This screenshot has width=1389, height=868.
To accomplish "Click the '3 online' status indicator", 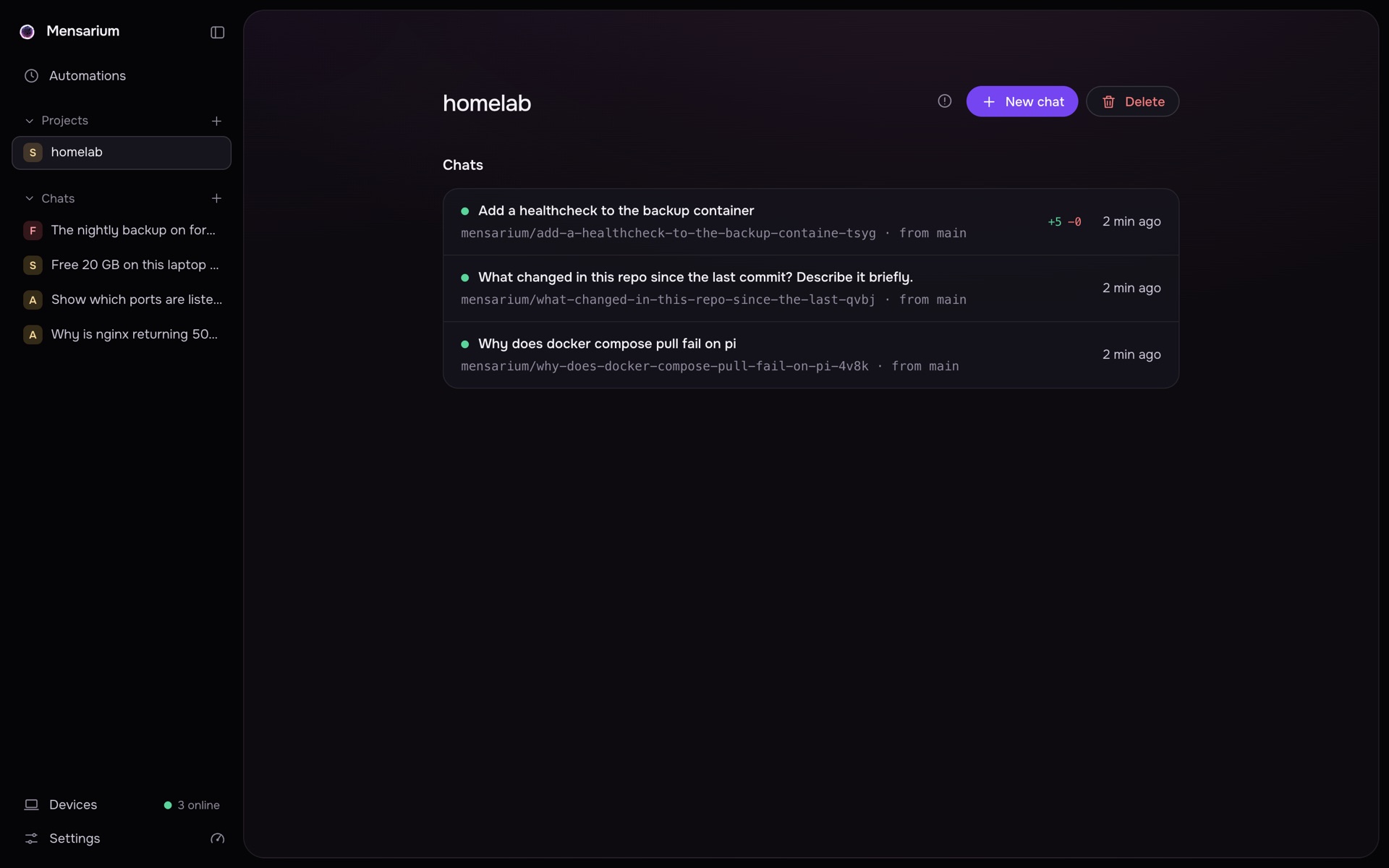I will [x=192, y=805].
